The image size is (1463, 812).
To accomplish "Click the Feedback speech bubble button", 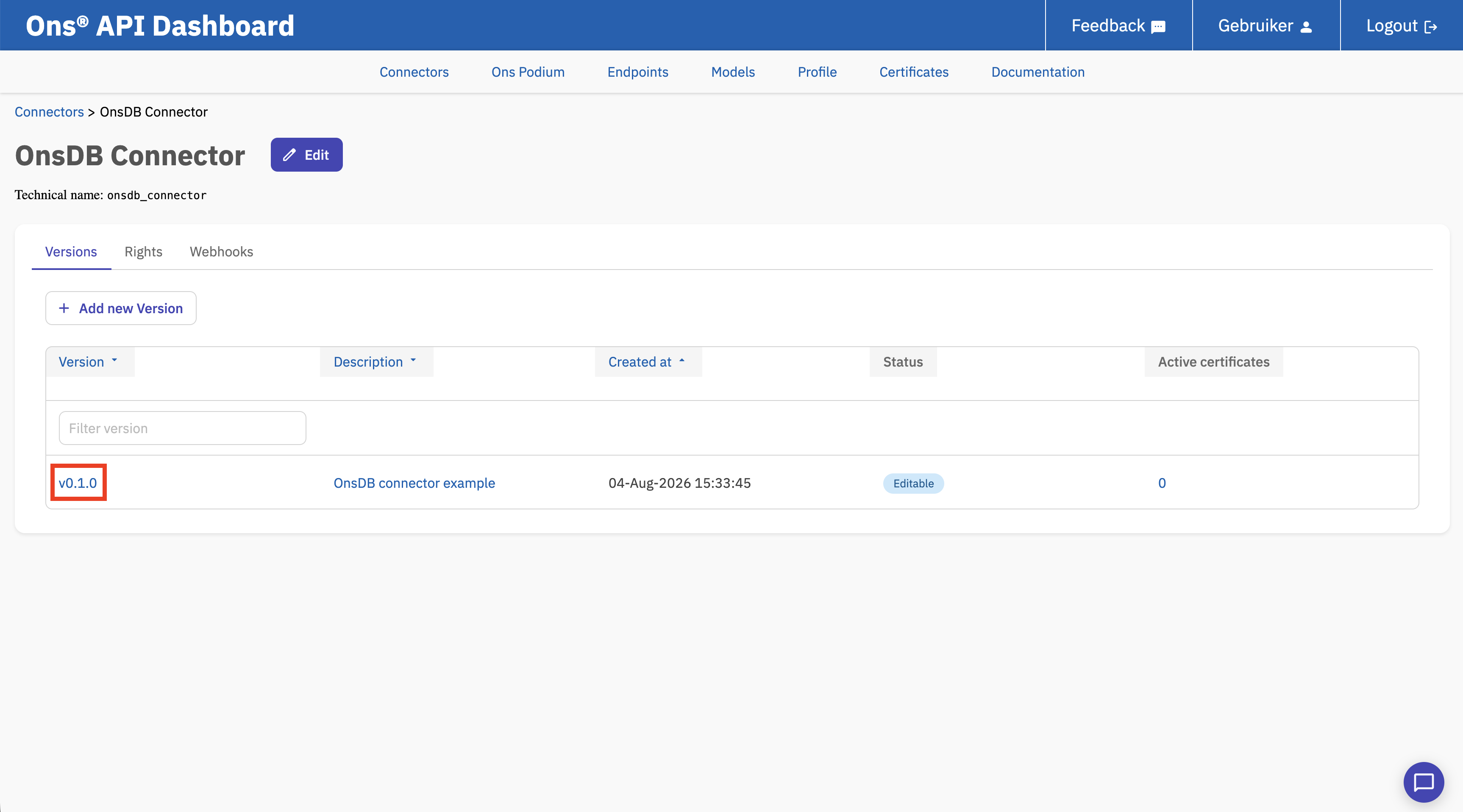I will tap(1118, 25).
